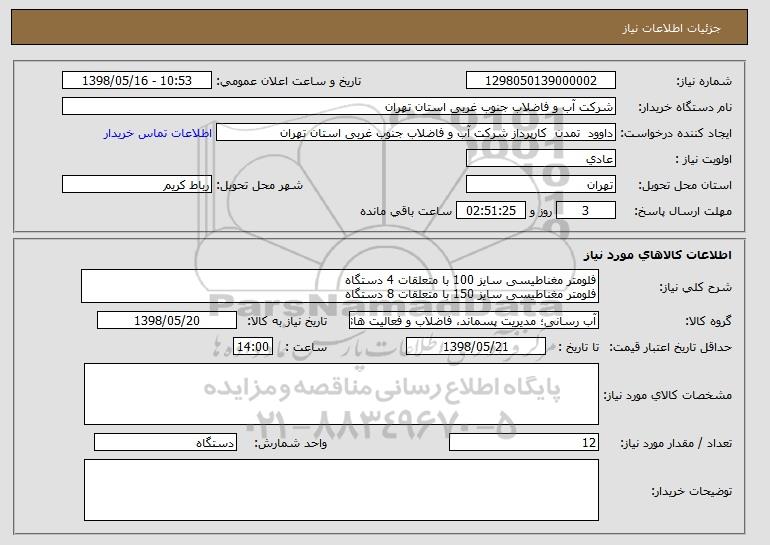Click the buyer organization name field
Screen dimensions: 770x545
tap(339, 107)
